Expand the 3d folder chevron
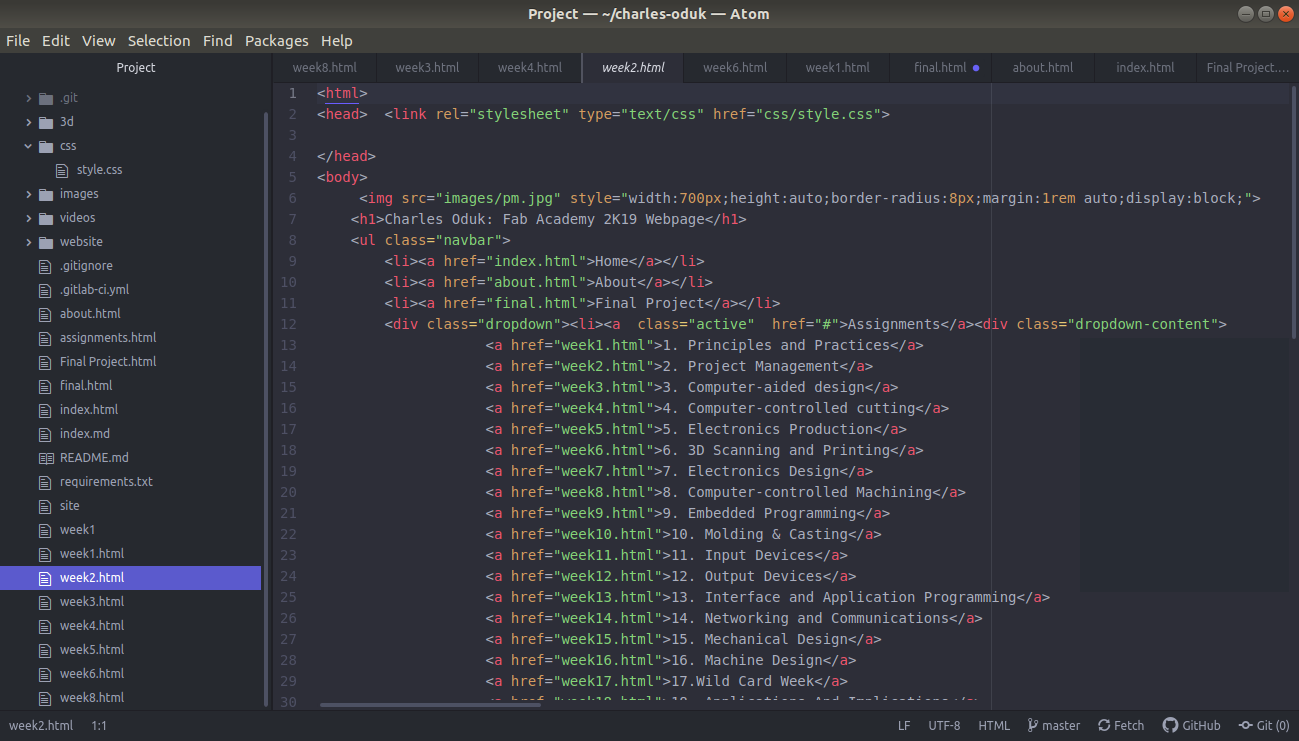This screenshot has width=1299, height=741. click(x=29, y=122)
